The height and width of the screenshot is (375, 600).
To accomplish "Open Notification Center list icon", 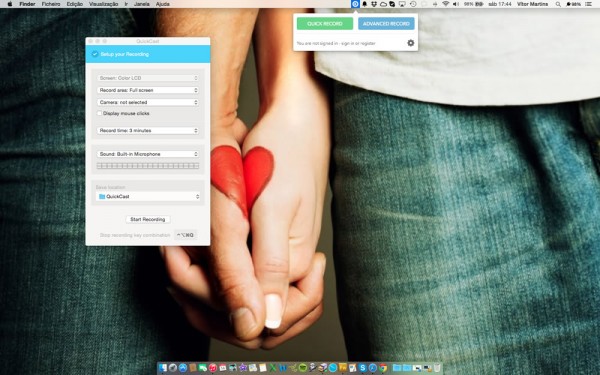I will coord(589,4).
